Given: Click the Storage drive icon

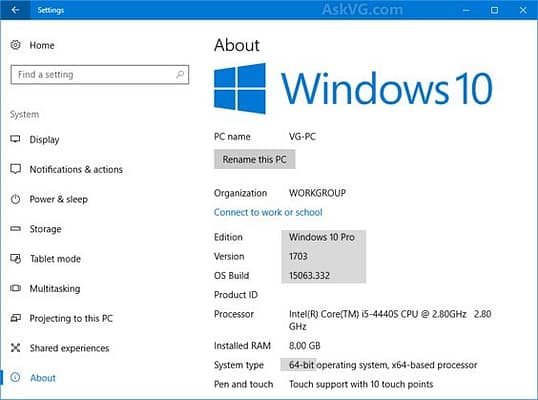Looking at the screenshot, I should click(x=15, y=228).
